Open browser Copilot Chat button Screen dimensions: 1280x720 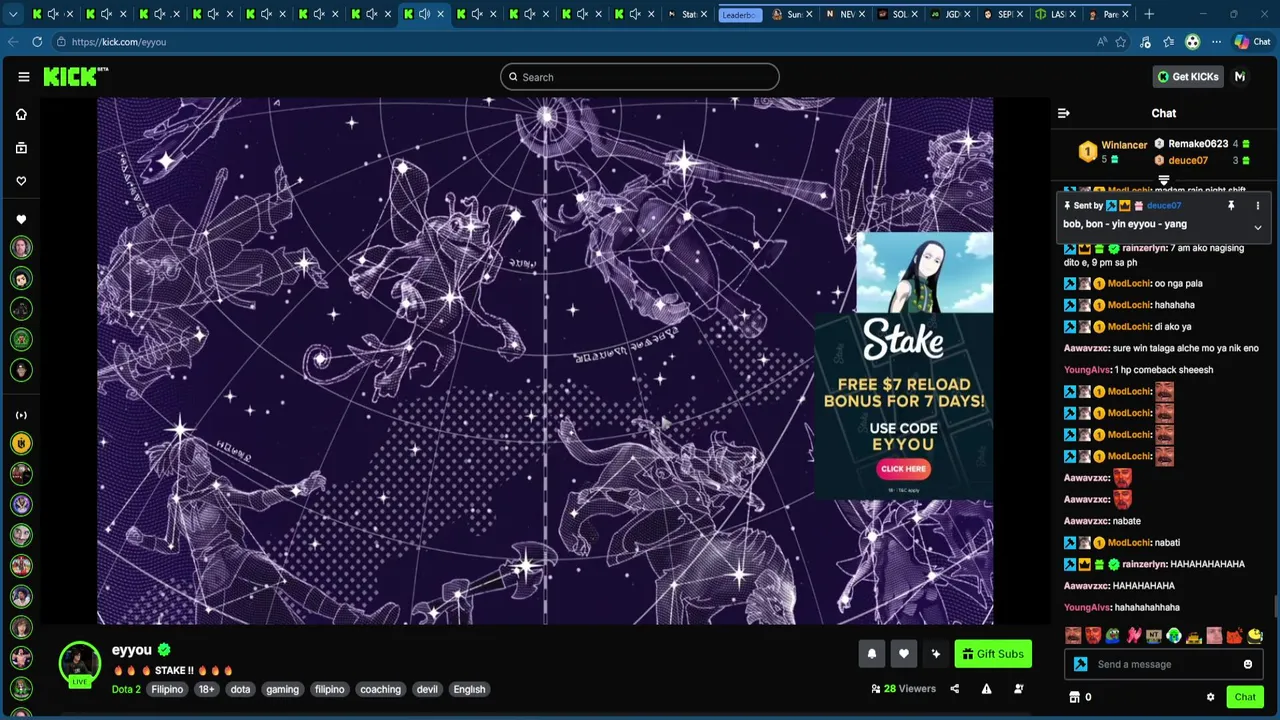(x=1252, y=42)
